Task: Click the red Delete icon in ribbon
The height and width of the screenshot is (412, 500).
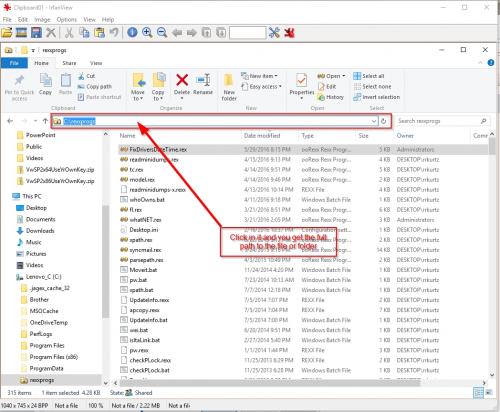Action: click(x=182, y=80)
